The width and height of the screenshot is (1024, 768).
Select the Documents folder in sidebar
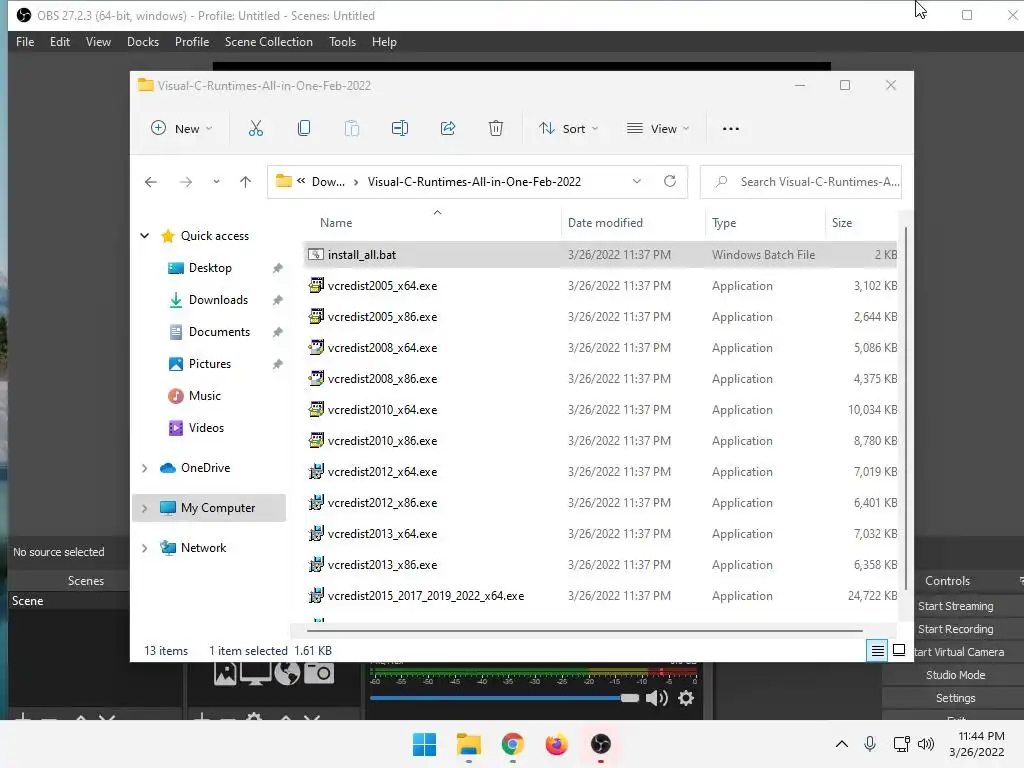pyautogui.click(x=219, y=332)
